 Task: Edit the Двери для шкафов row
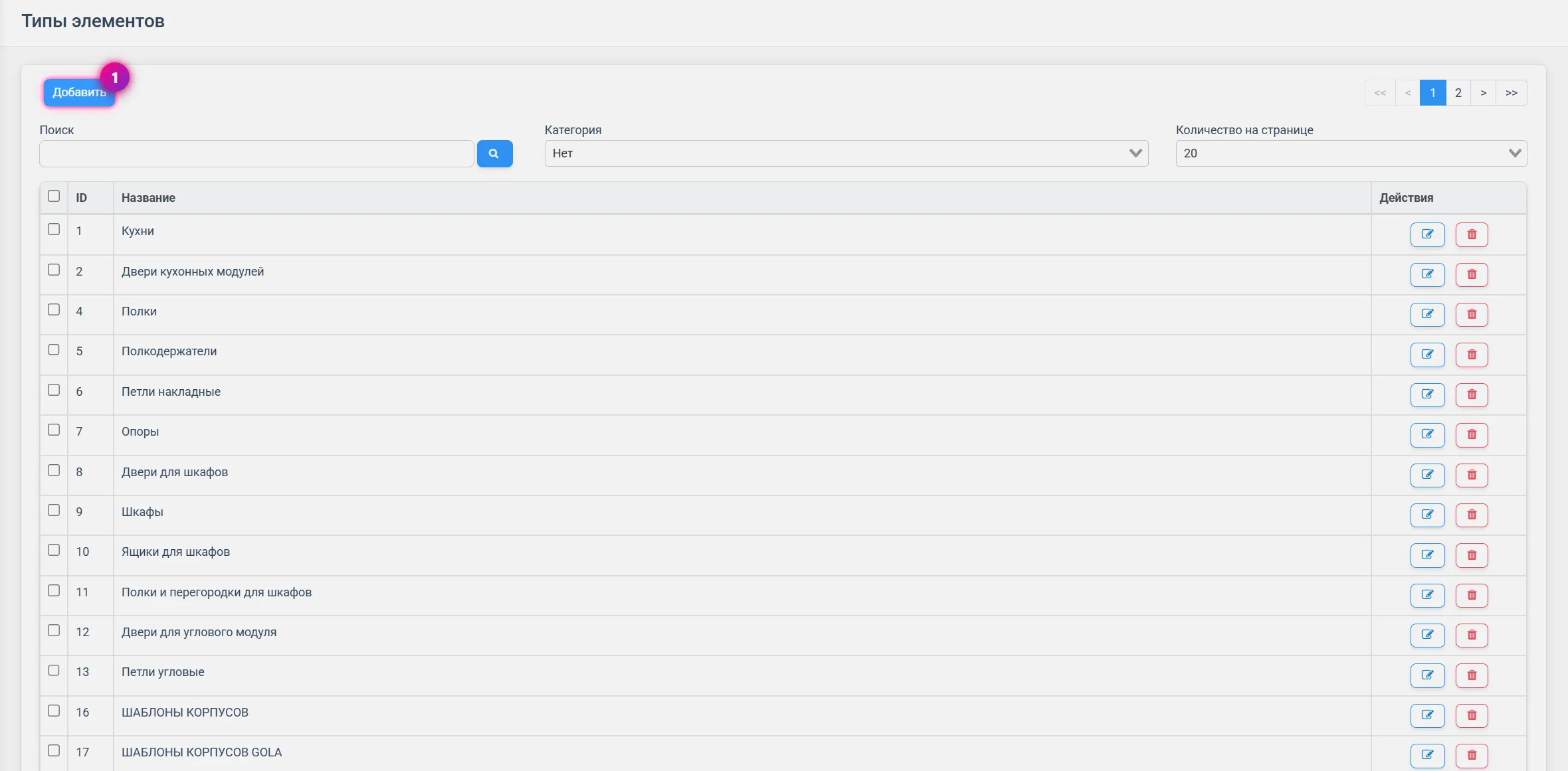tap(1427, 475)
